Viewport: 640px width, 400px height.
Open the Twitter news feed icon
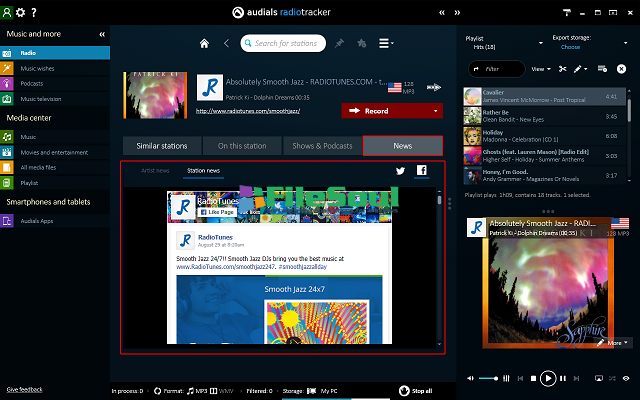pos(400,171)
